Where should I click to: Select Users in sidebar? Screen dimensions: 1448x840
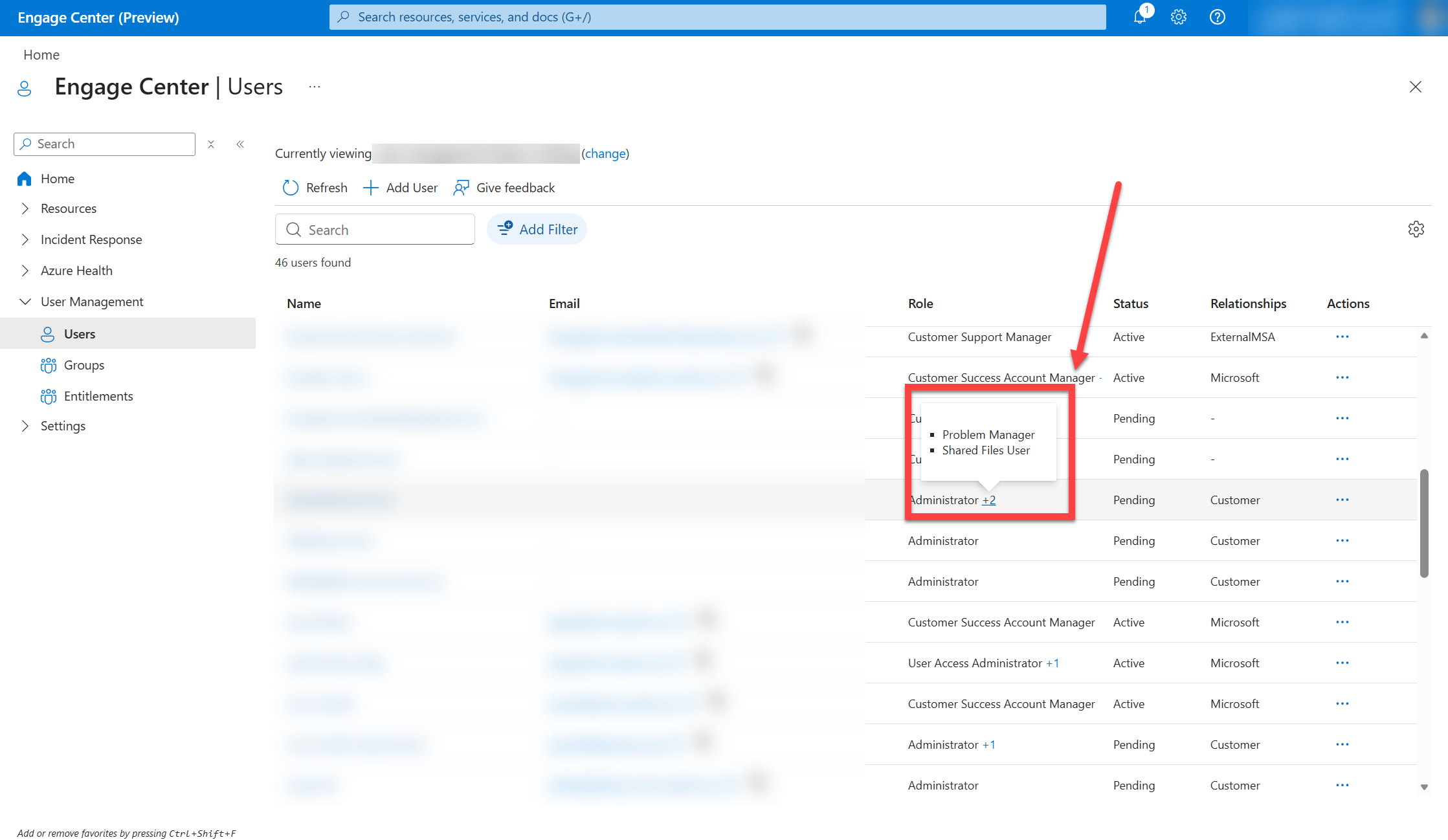pyautogui.click(x=128, y=334)
